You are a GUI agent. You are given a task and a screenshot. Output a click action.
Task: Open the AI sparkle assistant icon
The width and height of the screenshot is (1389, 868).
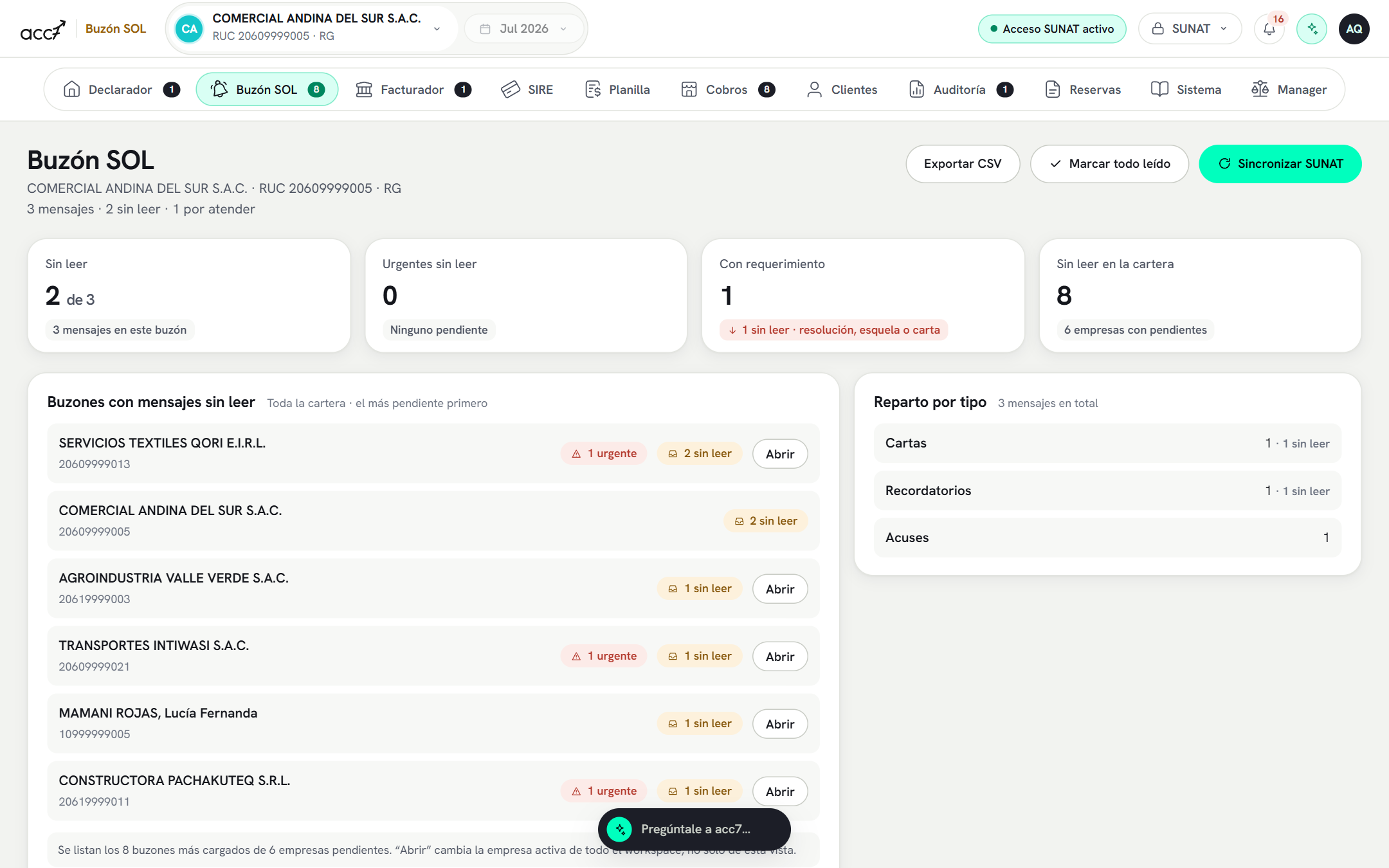(x=1312, y=29)
